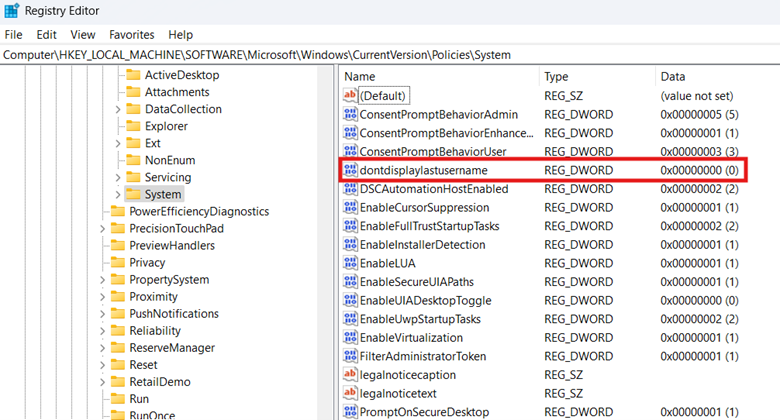Screen dimensions: 780x420
Task: Click the string icon beside legalnoticecaption
Action: click(350, 375)
